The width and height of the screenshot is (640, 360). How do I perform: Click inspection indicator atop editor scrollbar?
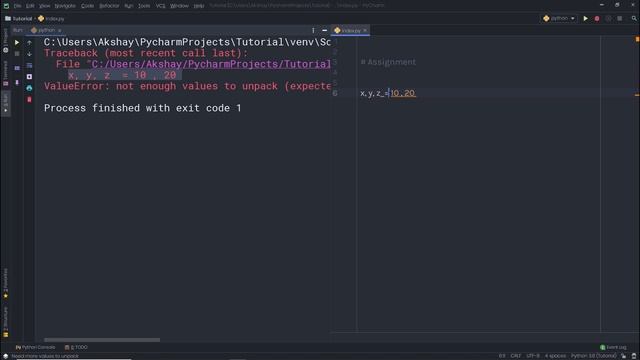[637, 39]
